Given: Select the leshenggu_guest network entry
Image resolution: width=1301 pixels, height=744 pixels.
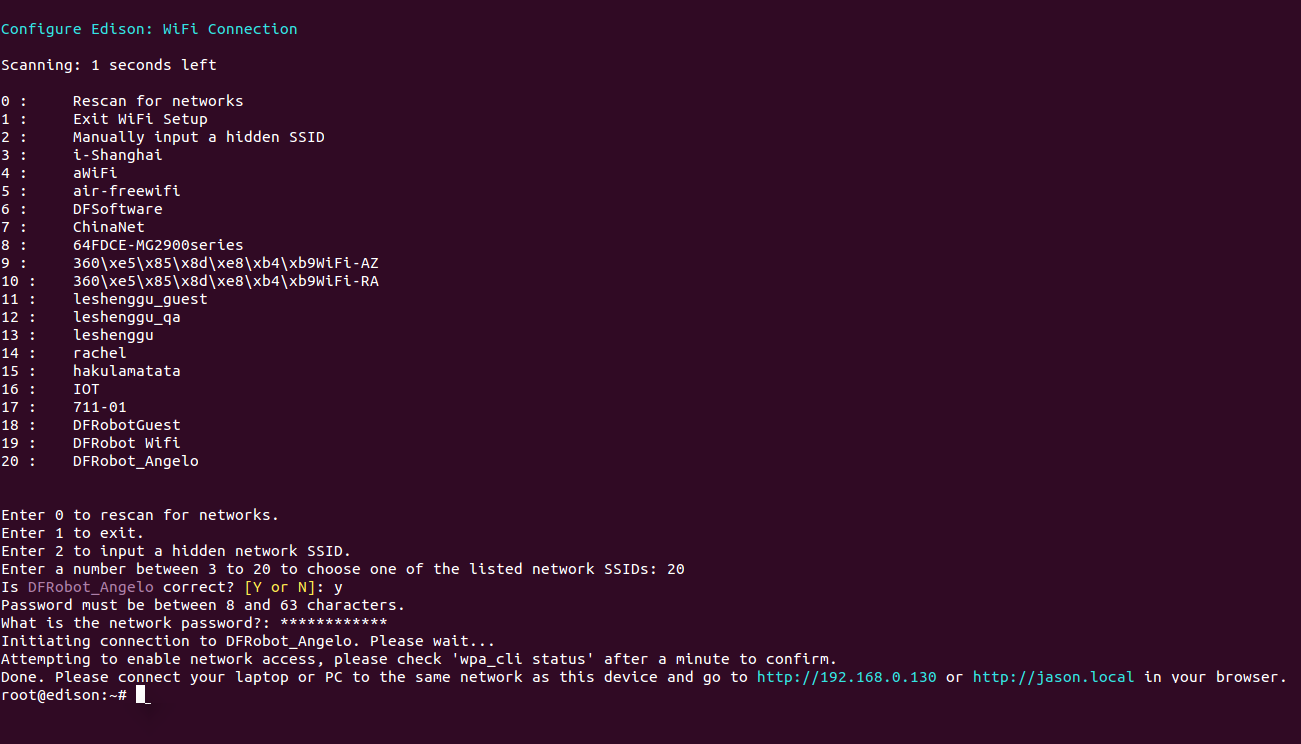Looking at the screenshot, I should (140, 299).
